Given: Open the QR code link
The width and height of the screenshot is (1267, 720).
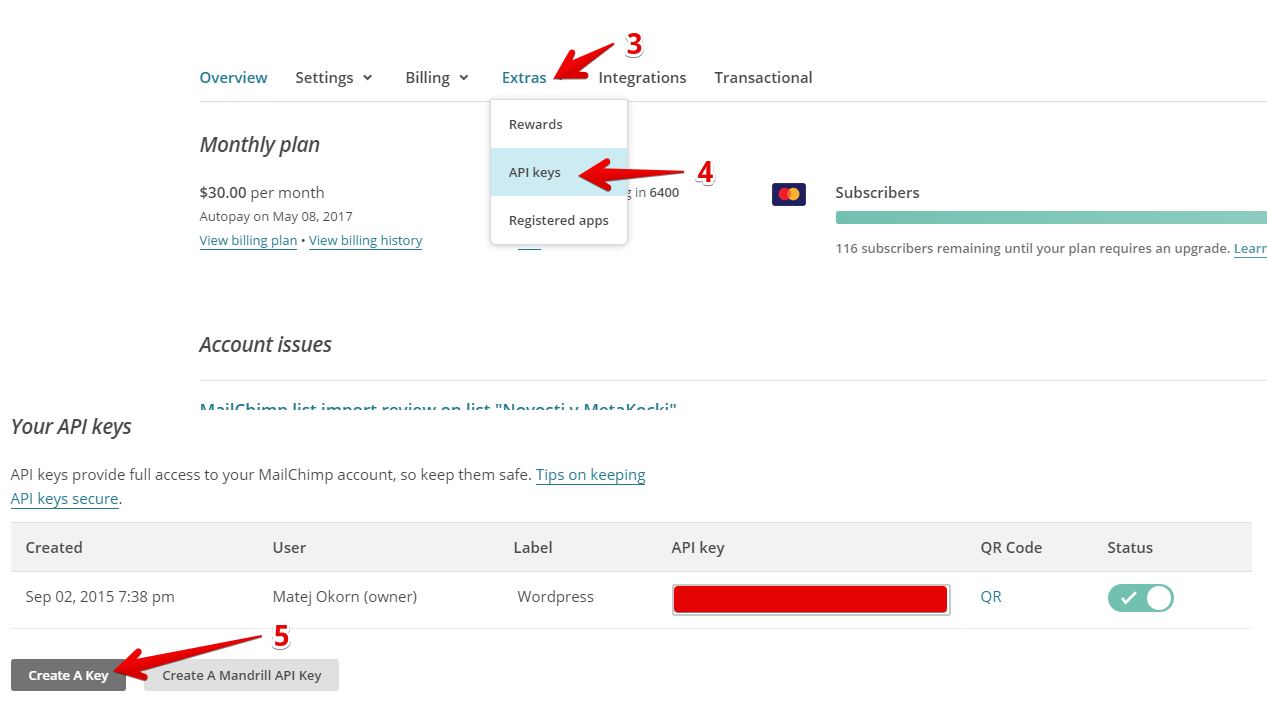Looking at the screenshot, I should (x=991, y=596).
